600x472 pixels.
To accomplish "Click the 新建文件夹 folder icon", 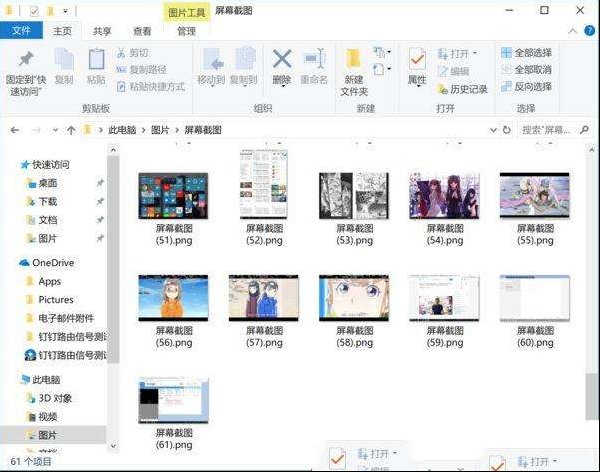I will pyautogui.click(x=354, y=60).
